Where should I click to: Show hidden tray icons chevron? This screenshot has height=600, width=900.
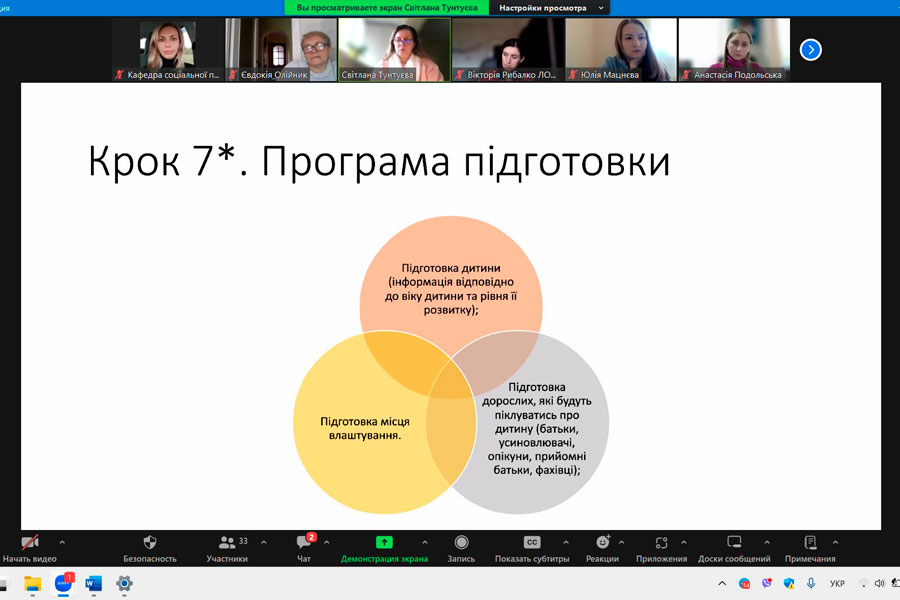point(722,583)
